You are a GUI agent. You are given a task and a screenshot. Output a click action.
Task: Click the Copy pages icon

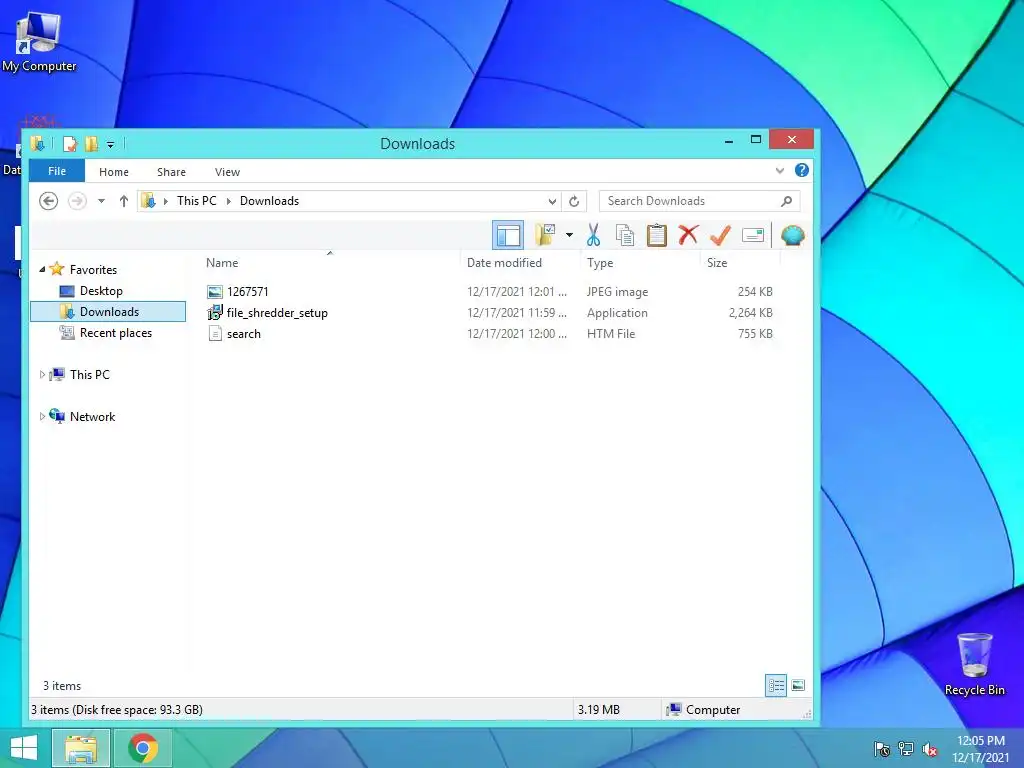click(x=625, y=235)
